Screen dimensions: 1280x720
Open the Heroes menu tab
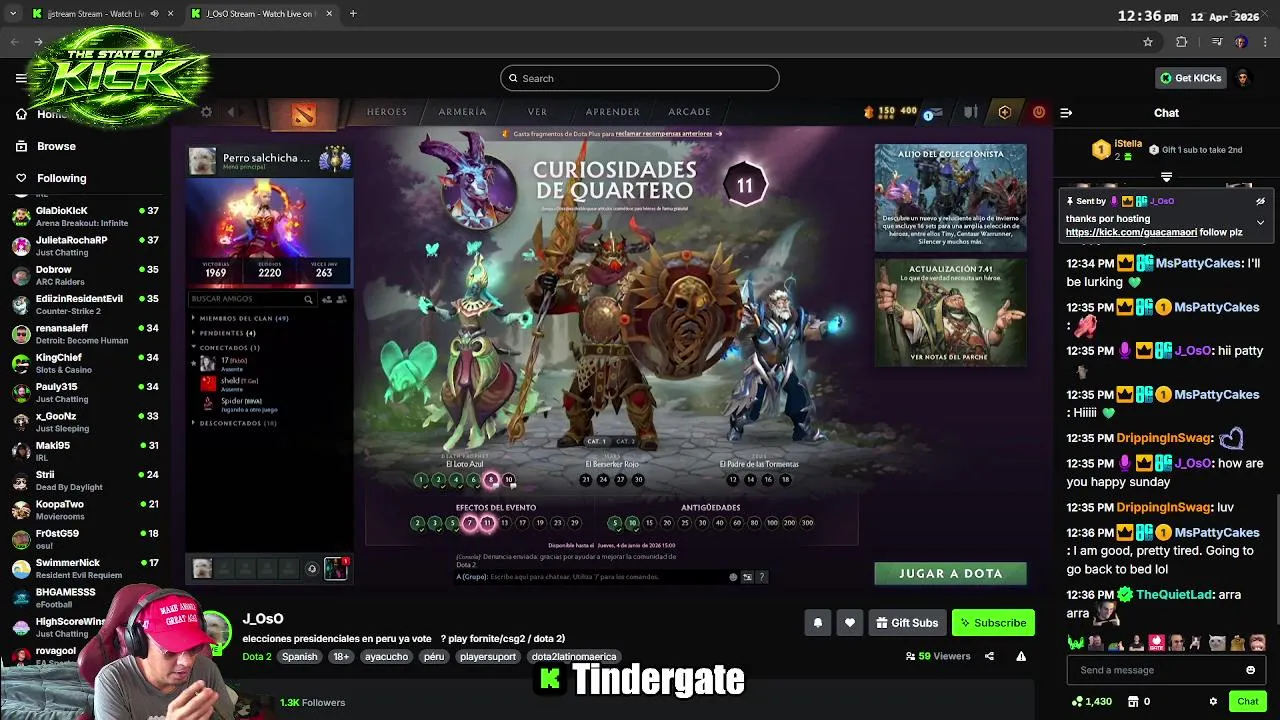[386, 112]
